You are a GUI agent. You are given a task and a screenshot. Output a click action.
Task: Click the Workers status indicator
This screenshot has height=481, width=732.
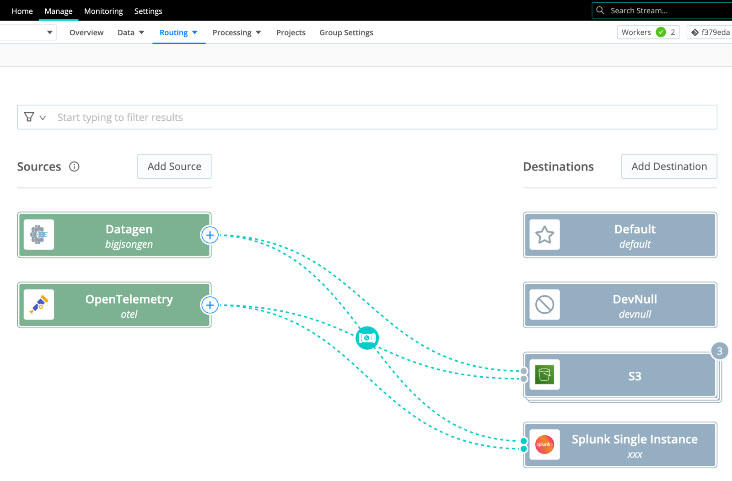tap(648, 32)
